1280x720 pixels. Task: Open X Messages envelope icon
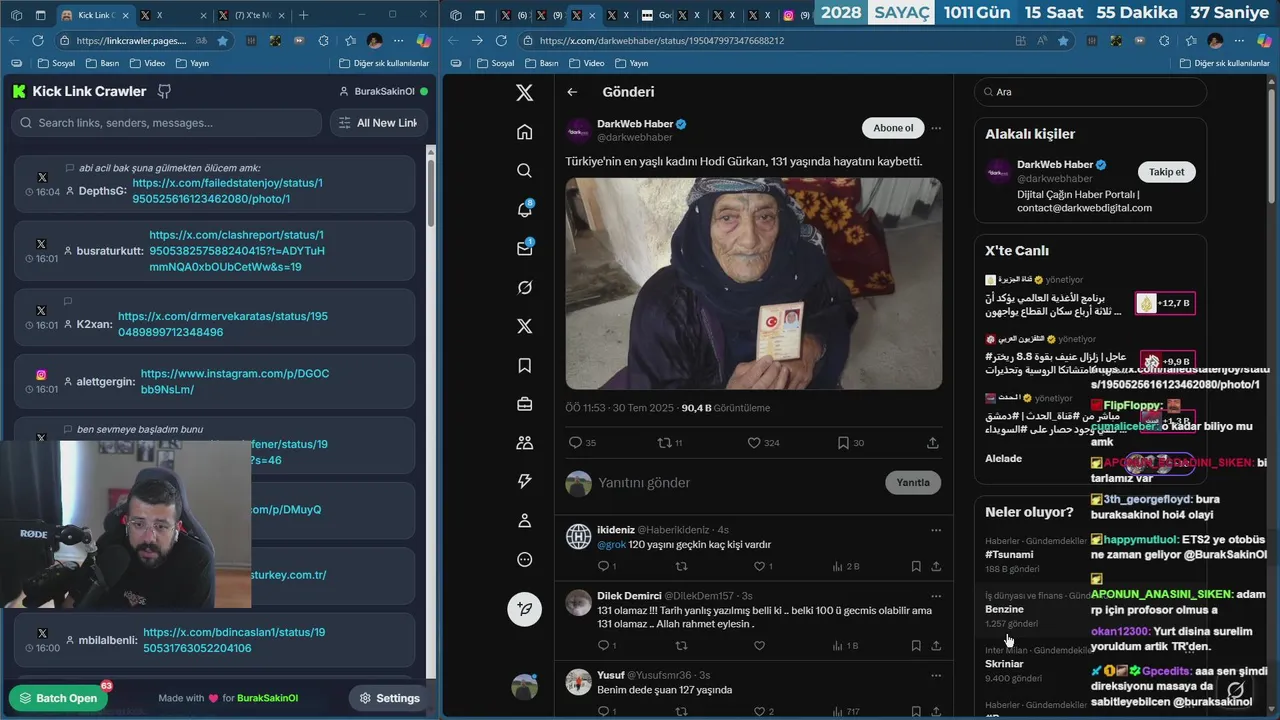coord(524,248)
